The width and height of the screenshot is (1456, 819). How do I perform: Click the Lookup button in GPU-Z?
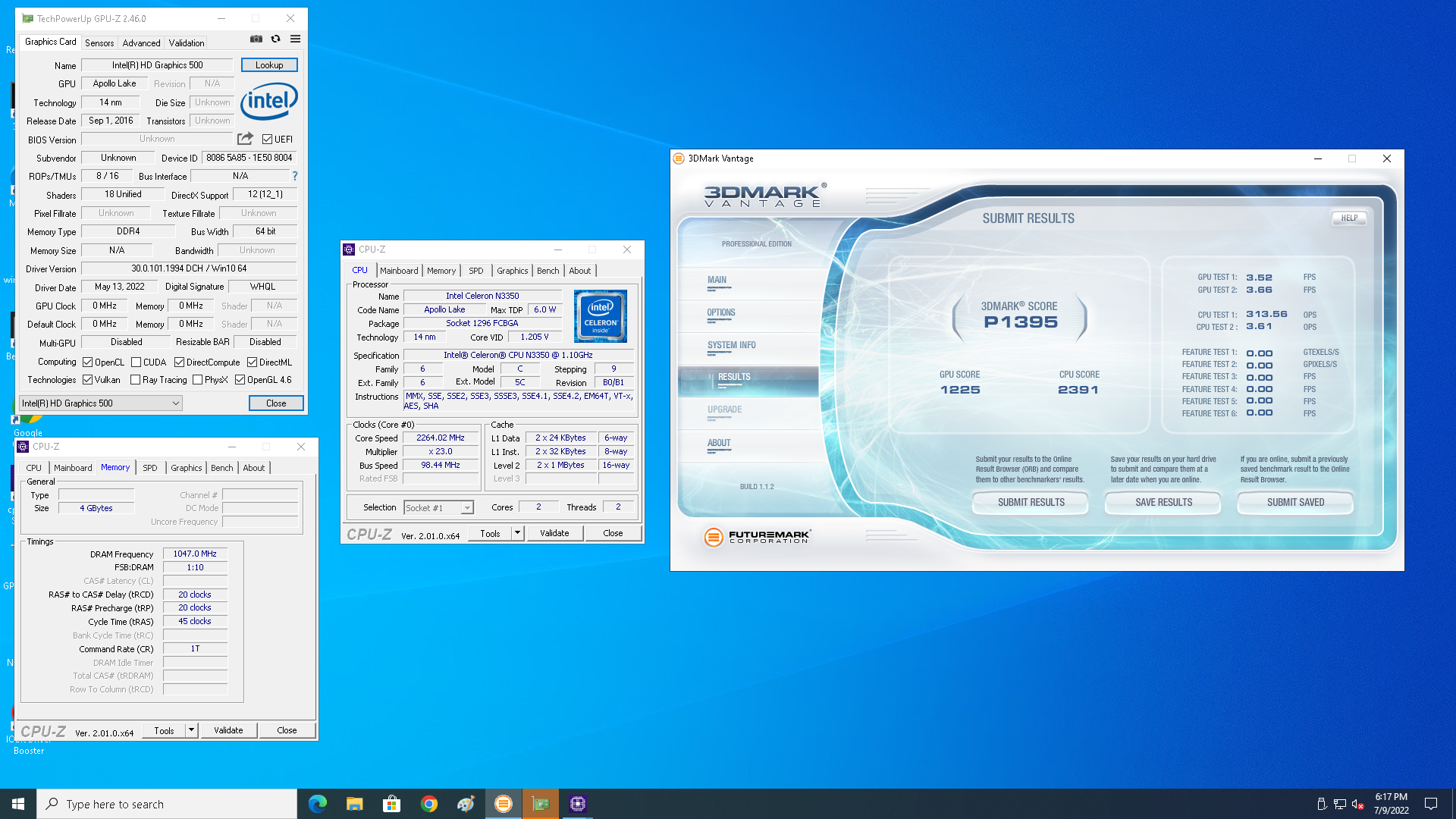[269, 65]
